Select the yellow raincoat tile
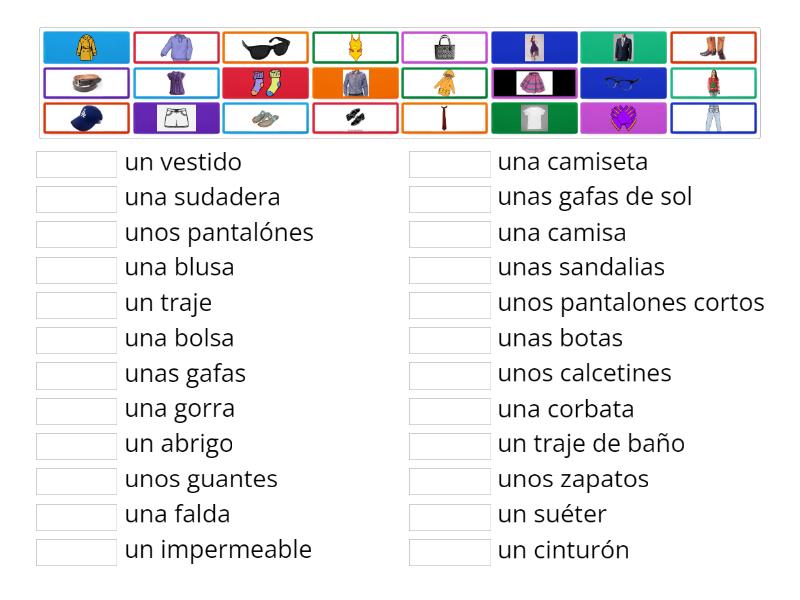 (x=85, y=45)
